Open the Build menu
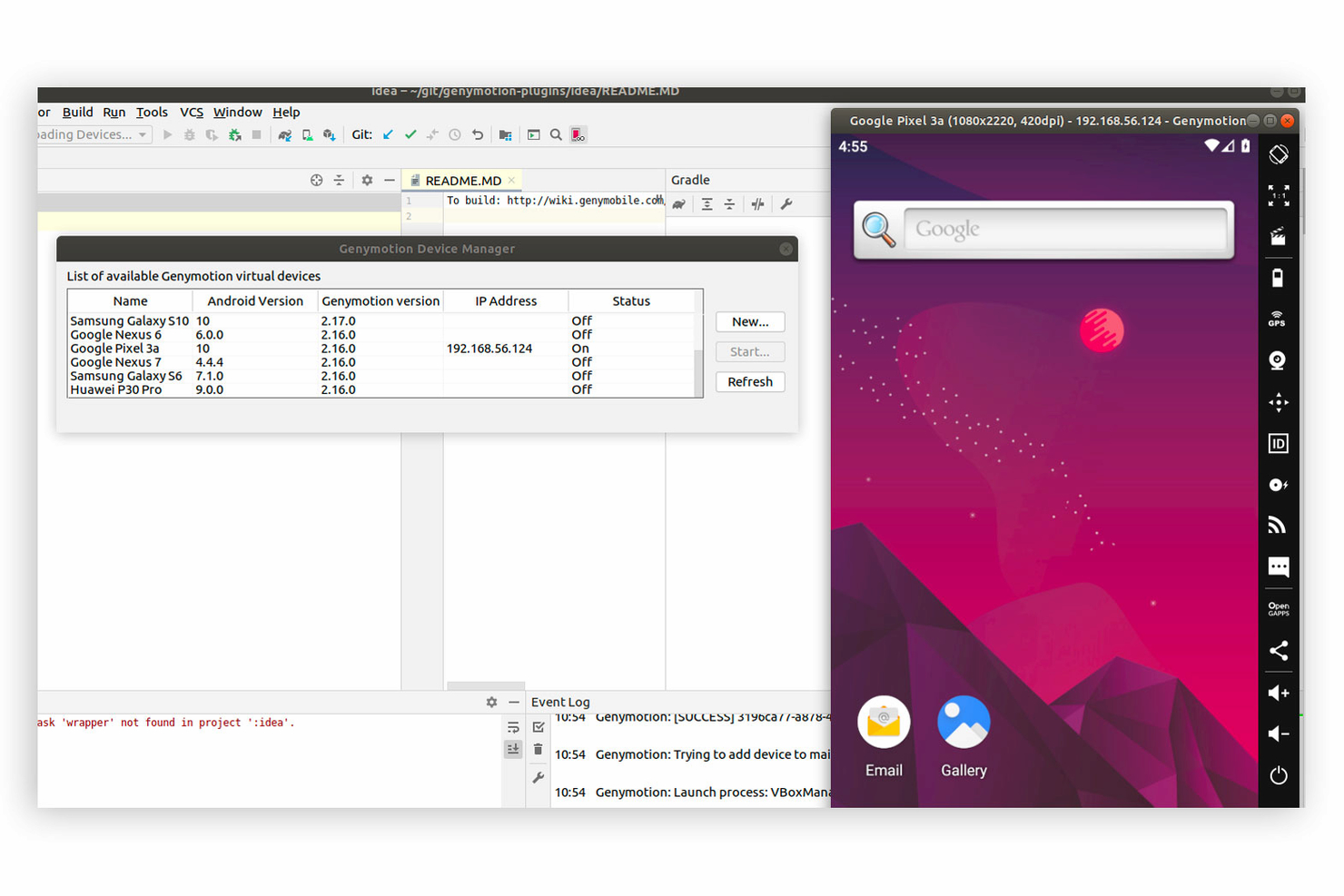 77,112
